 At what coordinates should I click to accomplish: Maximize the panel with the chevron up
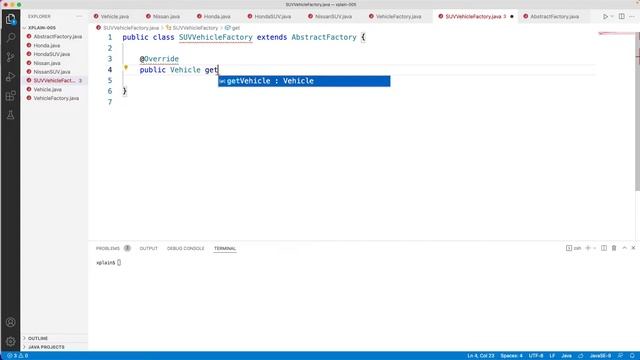pos(624,248)
